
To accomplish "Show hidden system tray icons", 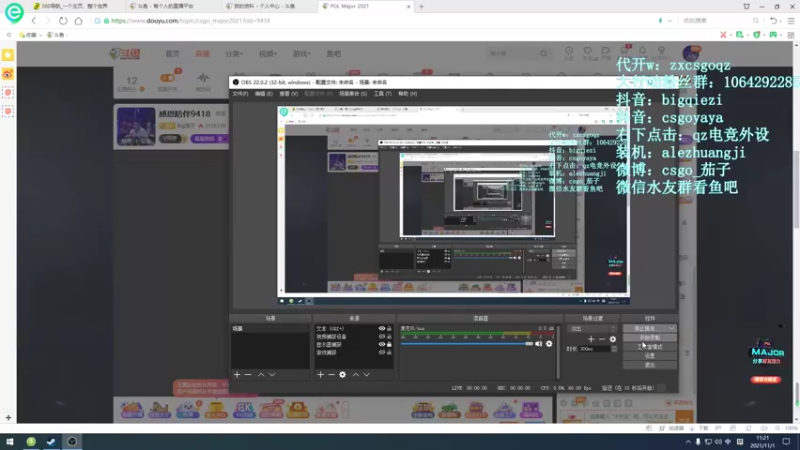I will [688, 442].
